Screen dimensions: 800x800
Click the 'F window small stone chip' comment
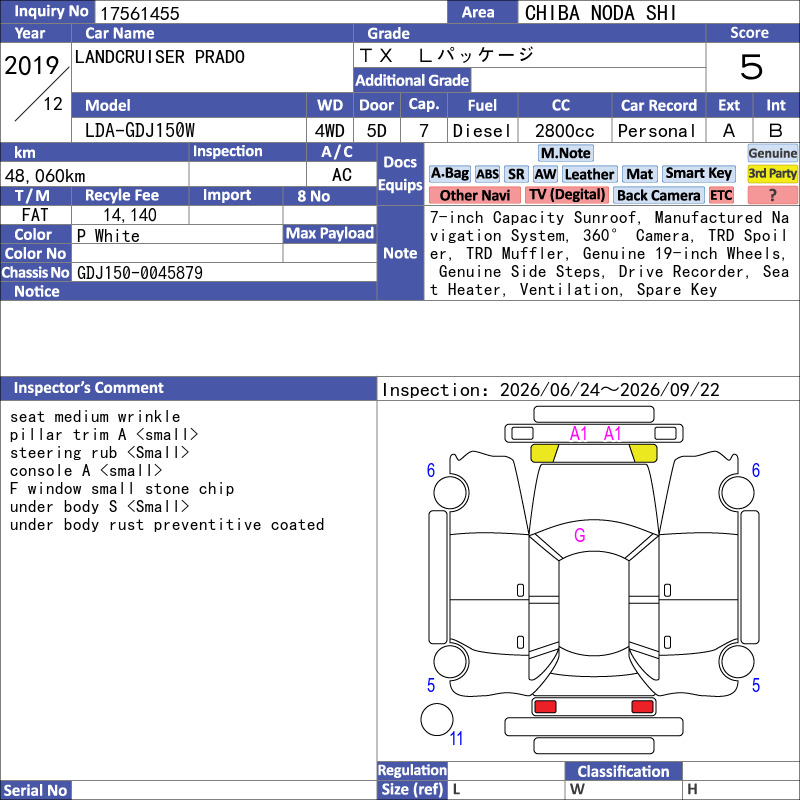coord(122,489)
